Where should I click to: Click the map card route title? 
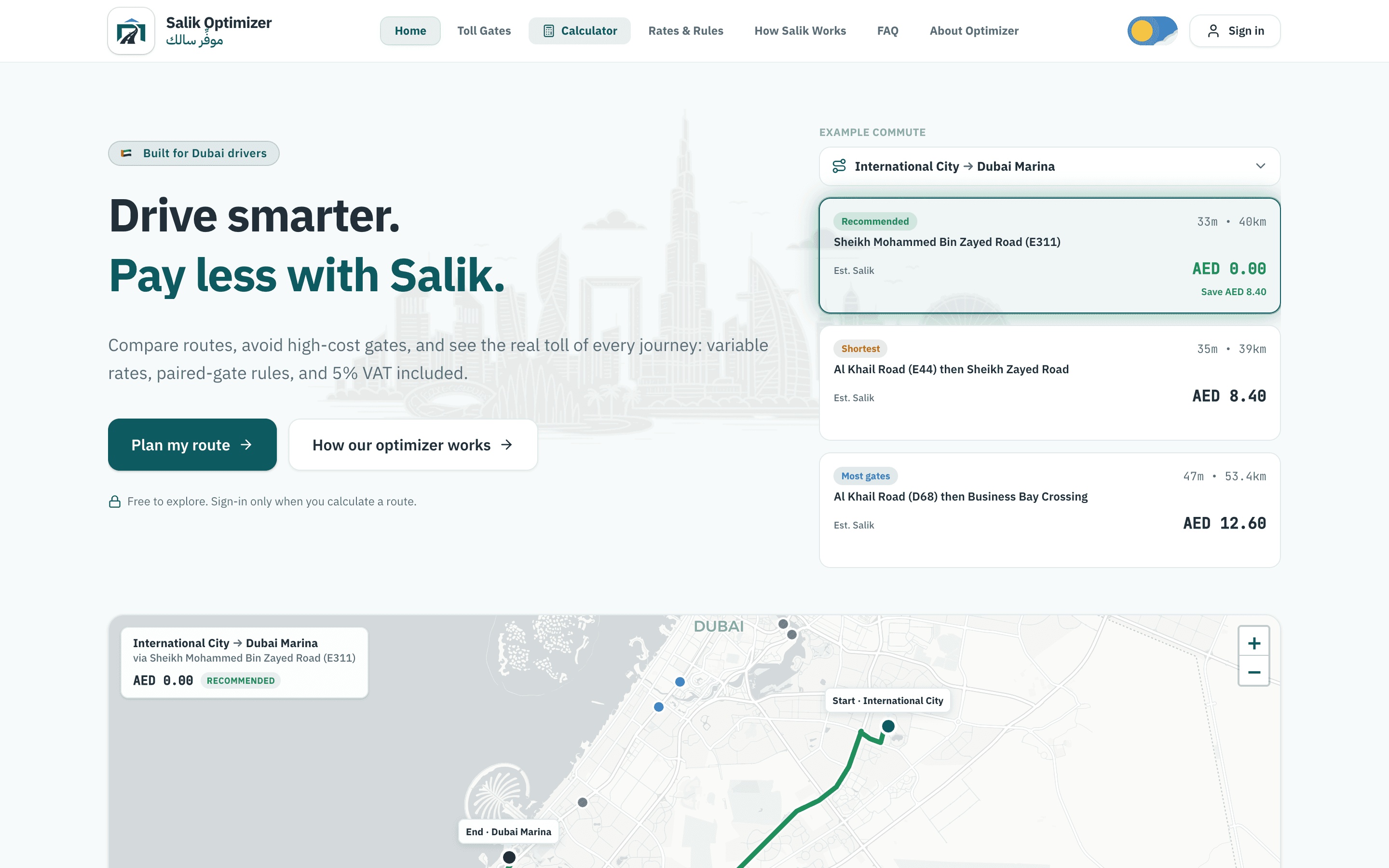[225, 644]
